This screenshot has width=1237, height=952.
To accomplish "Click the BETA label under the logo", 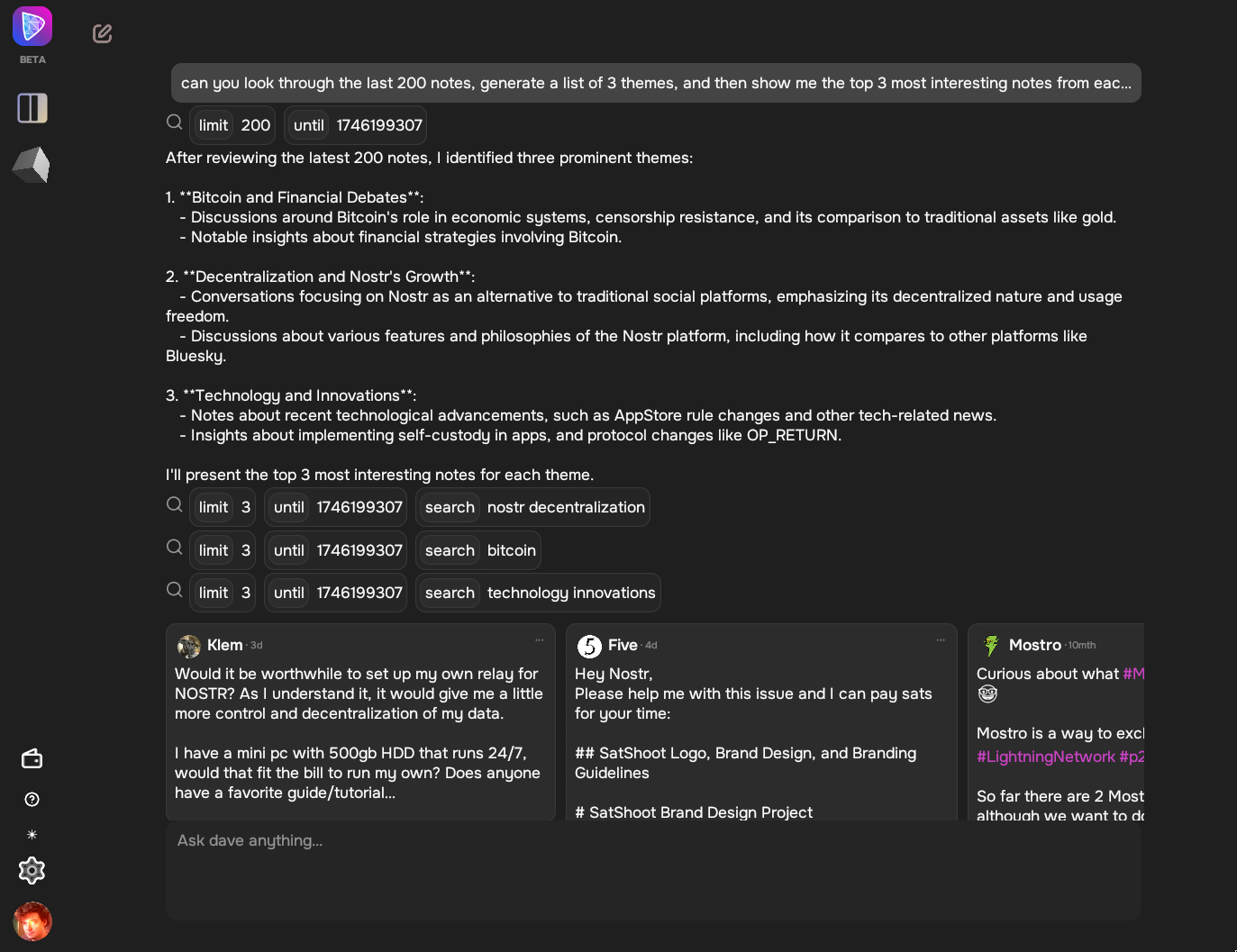I will coord(32,59).
